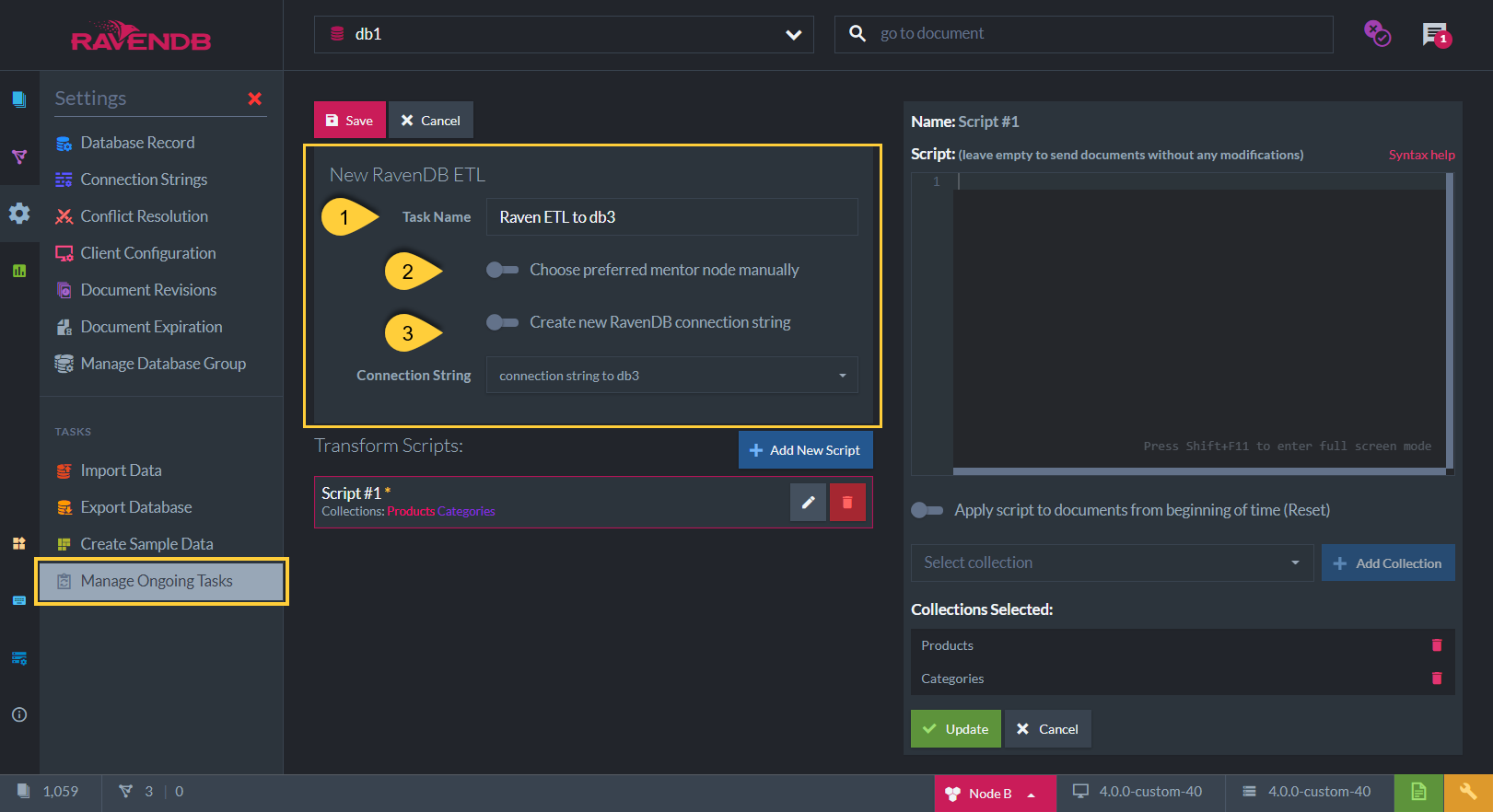Cancel the ETL task next to Save

430,120
